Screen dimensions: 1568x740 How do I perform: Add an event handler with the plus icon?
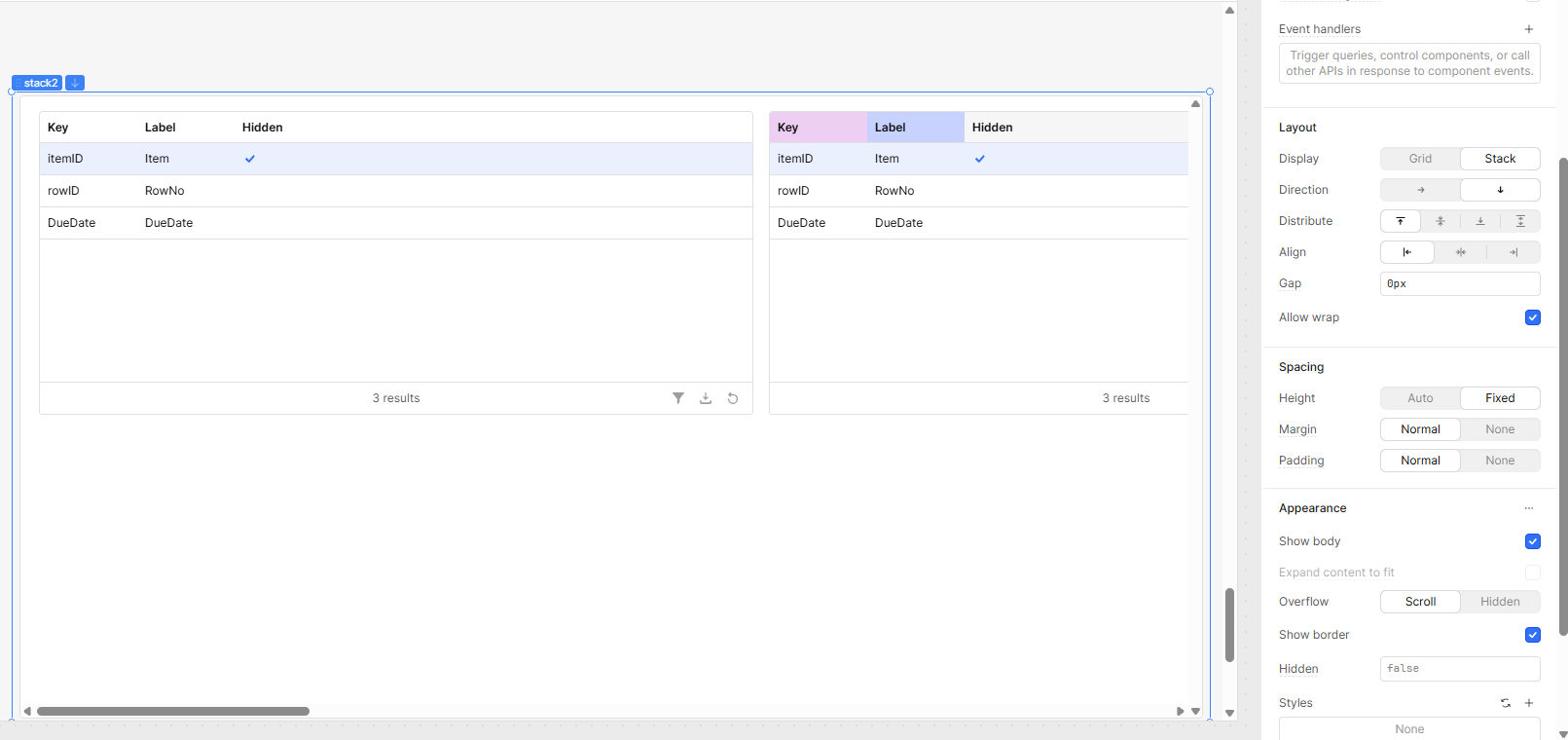pyautogui.click(x=1529, y=29)
